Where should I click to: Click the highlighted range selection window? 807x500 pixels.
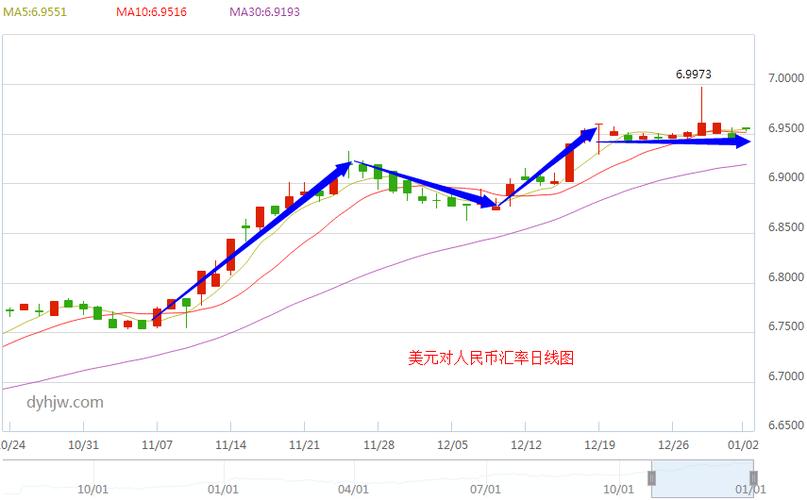coord(703,479)
